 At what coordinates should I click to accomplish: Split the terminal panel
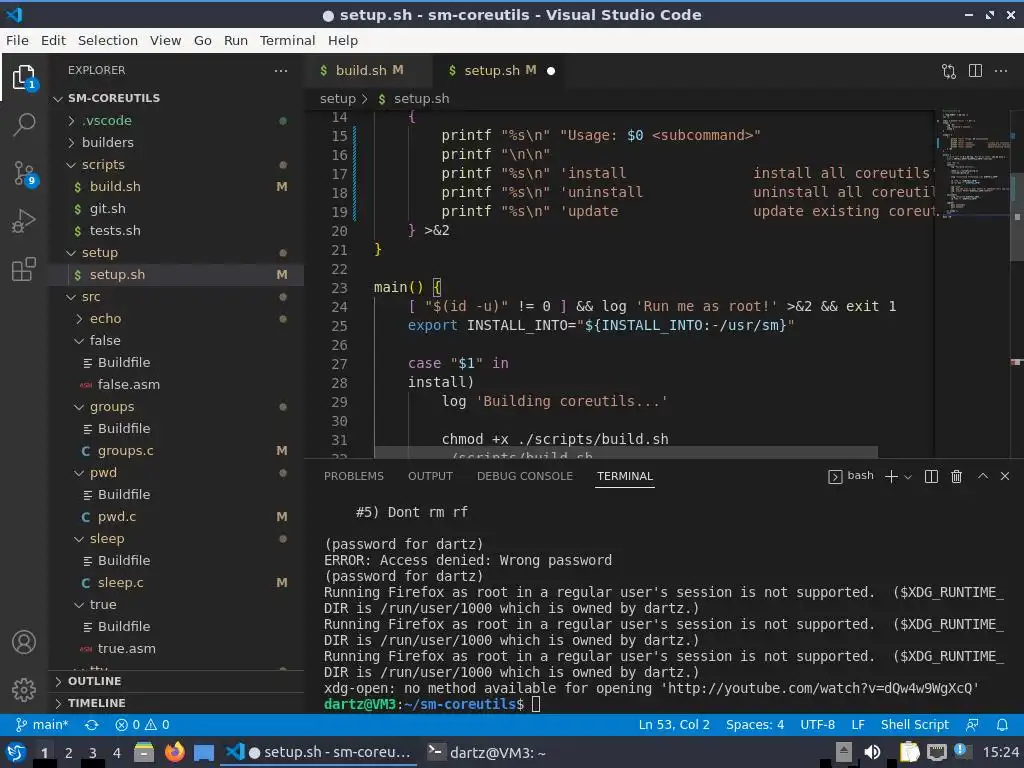(x=931, y=477)
